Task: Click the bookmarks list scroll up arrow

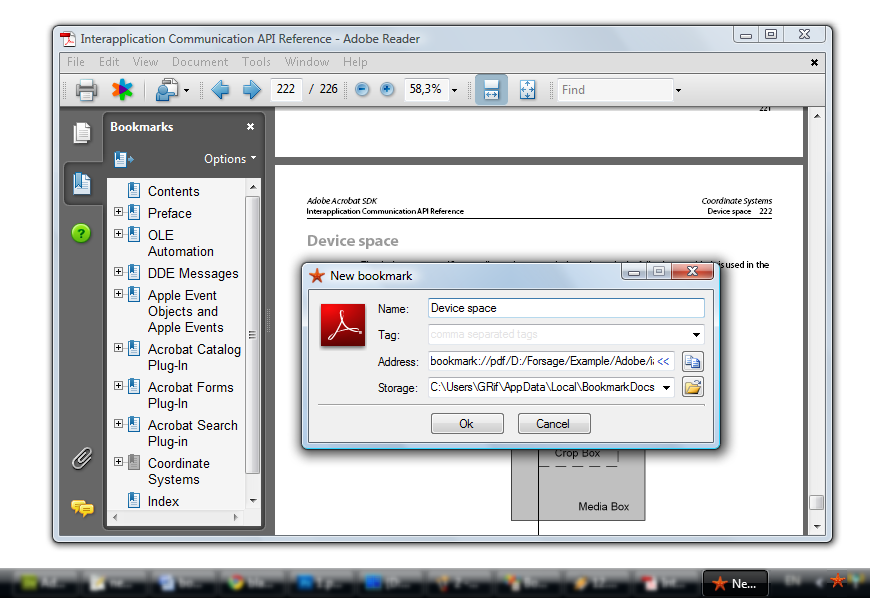Action: [x=253, y=187]
